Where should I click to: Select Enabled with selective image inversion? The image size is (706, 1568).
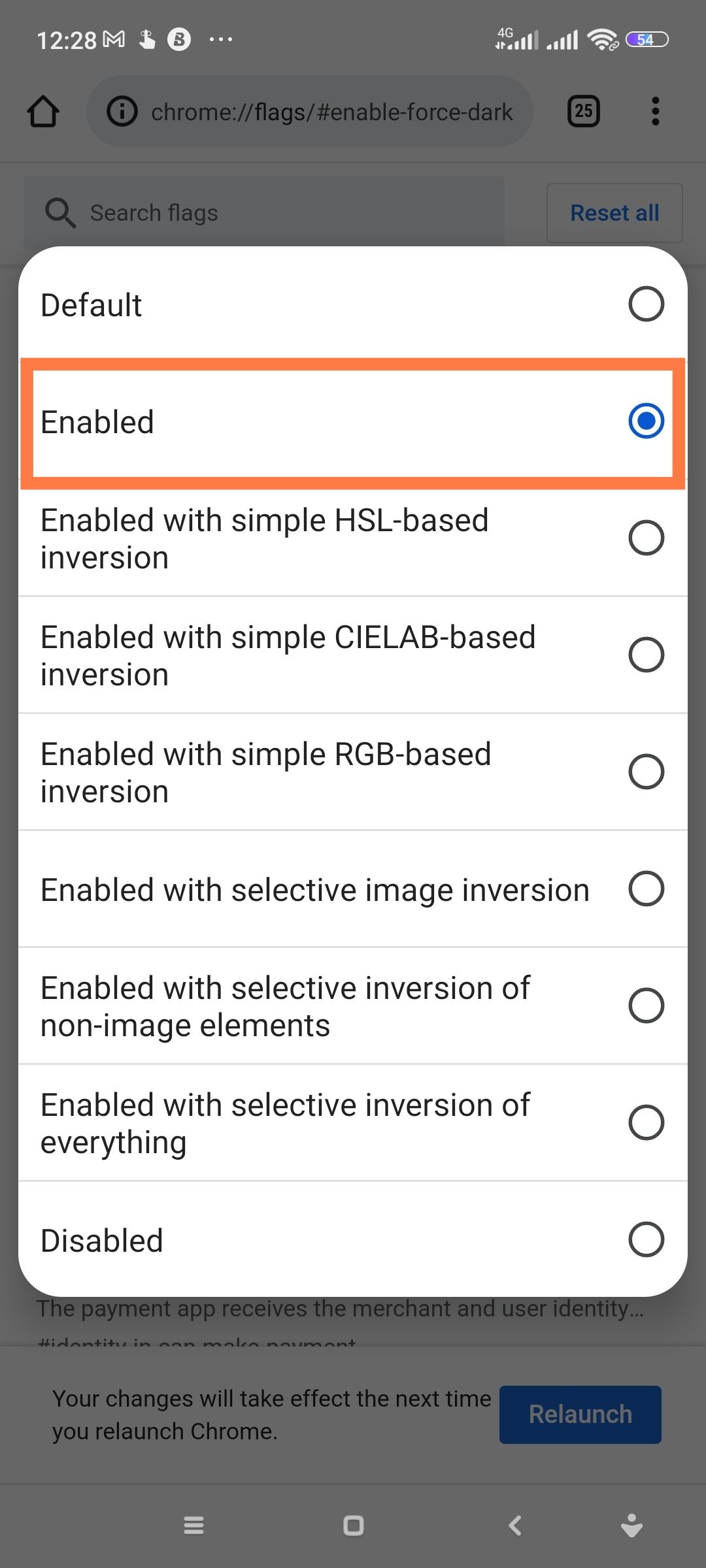(x=646, y=889)
